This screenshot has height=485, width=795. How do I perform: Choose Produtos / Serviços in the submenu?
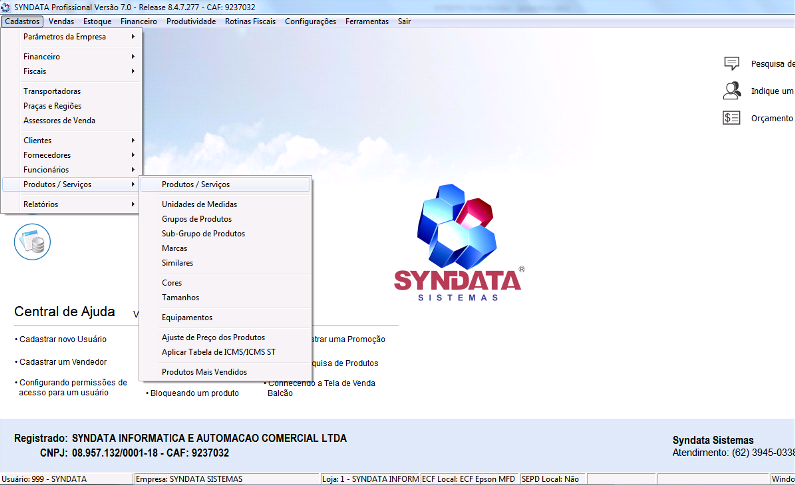[x=225, y=184]
